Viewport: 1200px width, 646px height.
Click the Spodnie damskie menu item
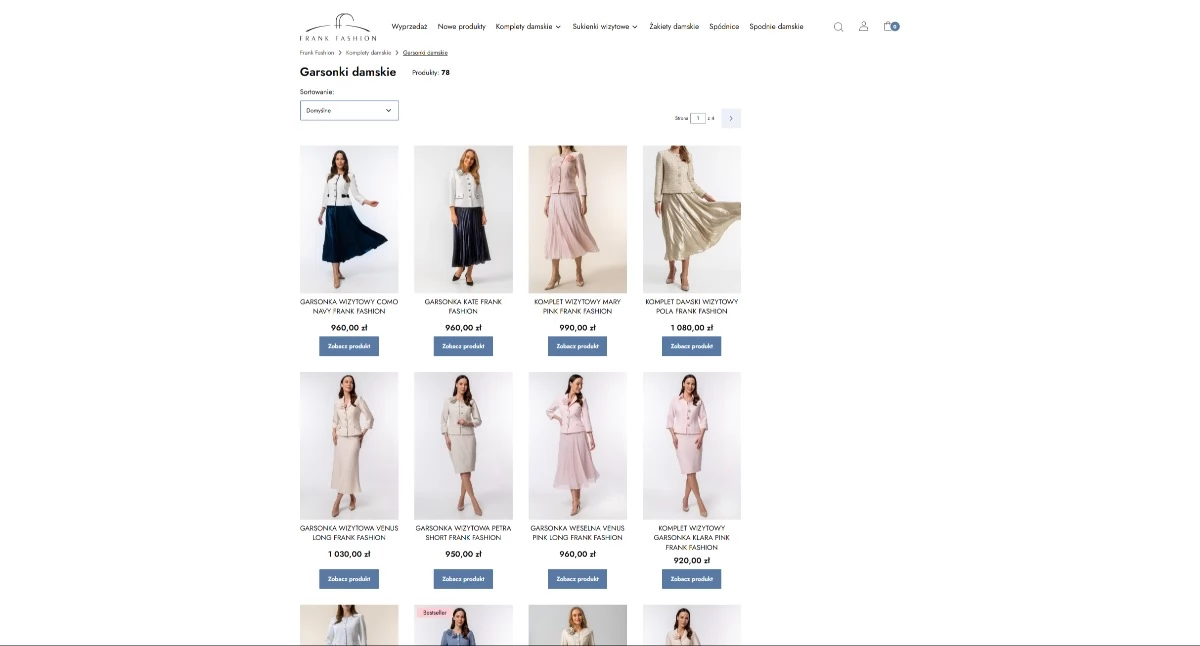point(776,27)
